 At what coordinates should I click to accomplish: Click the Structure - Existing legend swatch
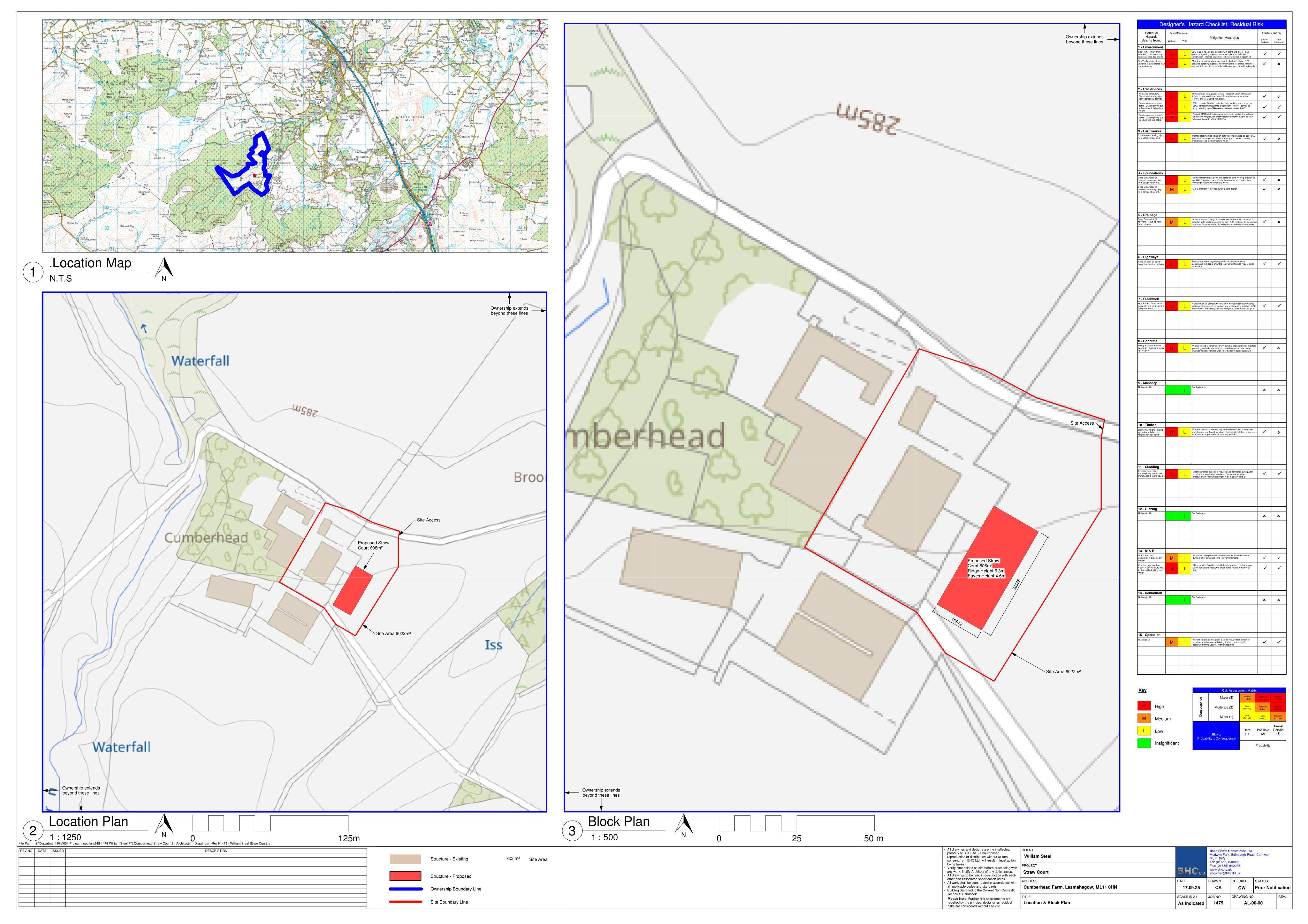pyautogui.click(x=405, y=859)
